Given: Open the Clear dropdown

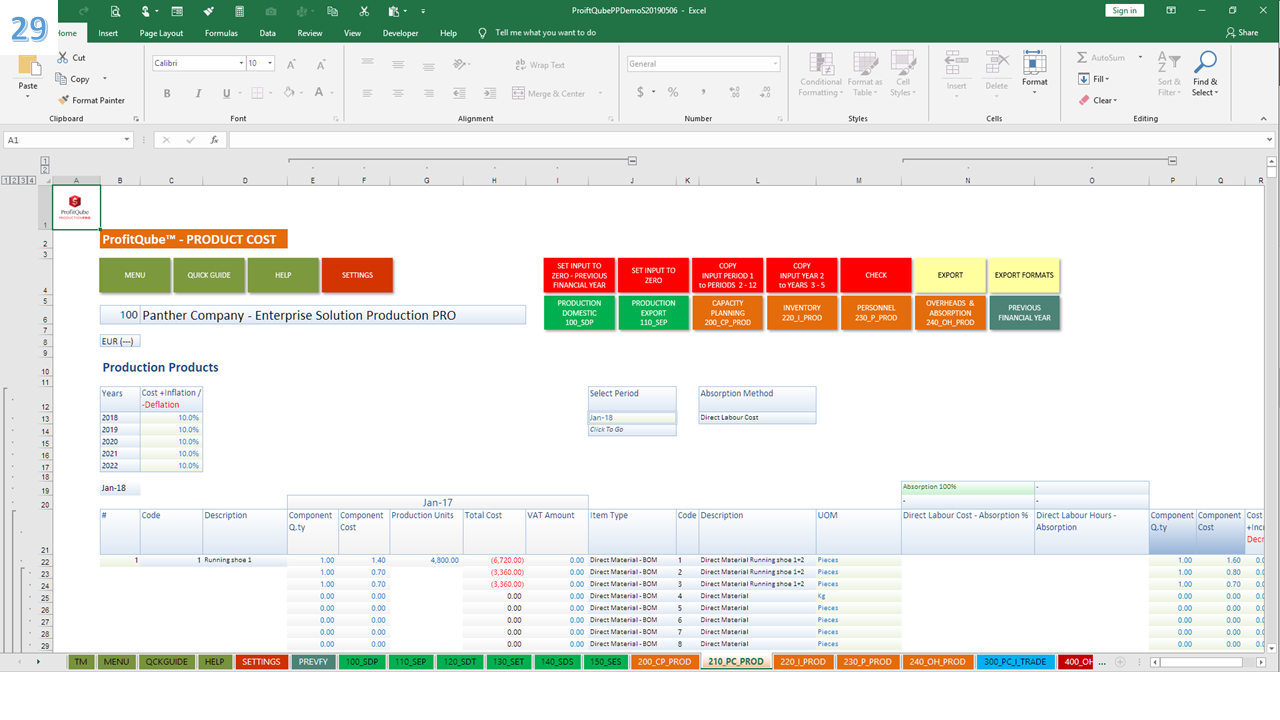Looking at the screenshot, I should pyautogui.click(x=1098, y=100).
